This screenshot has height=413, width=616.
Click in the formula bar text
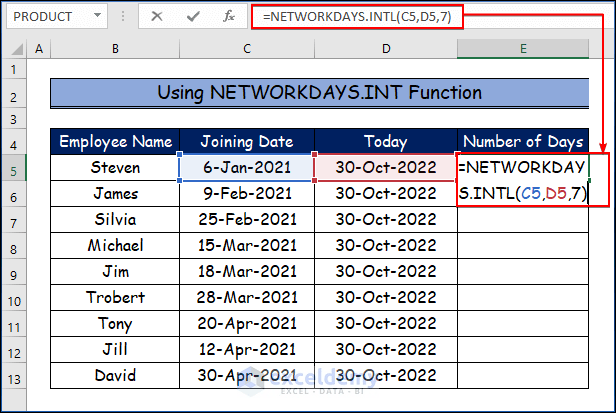(x=357, y=17)
